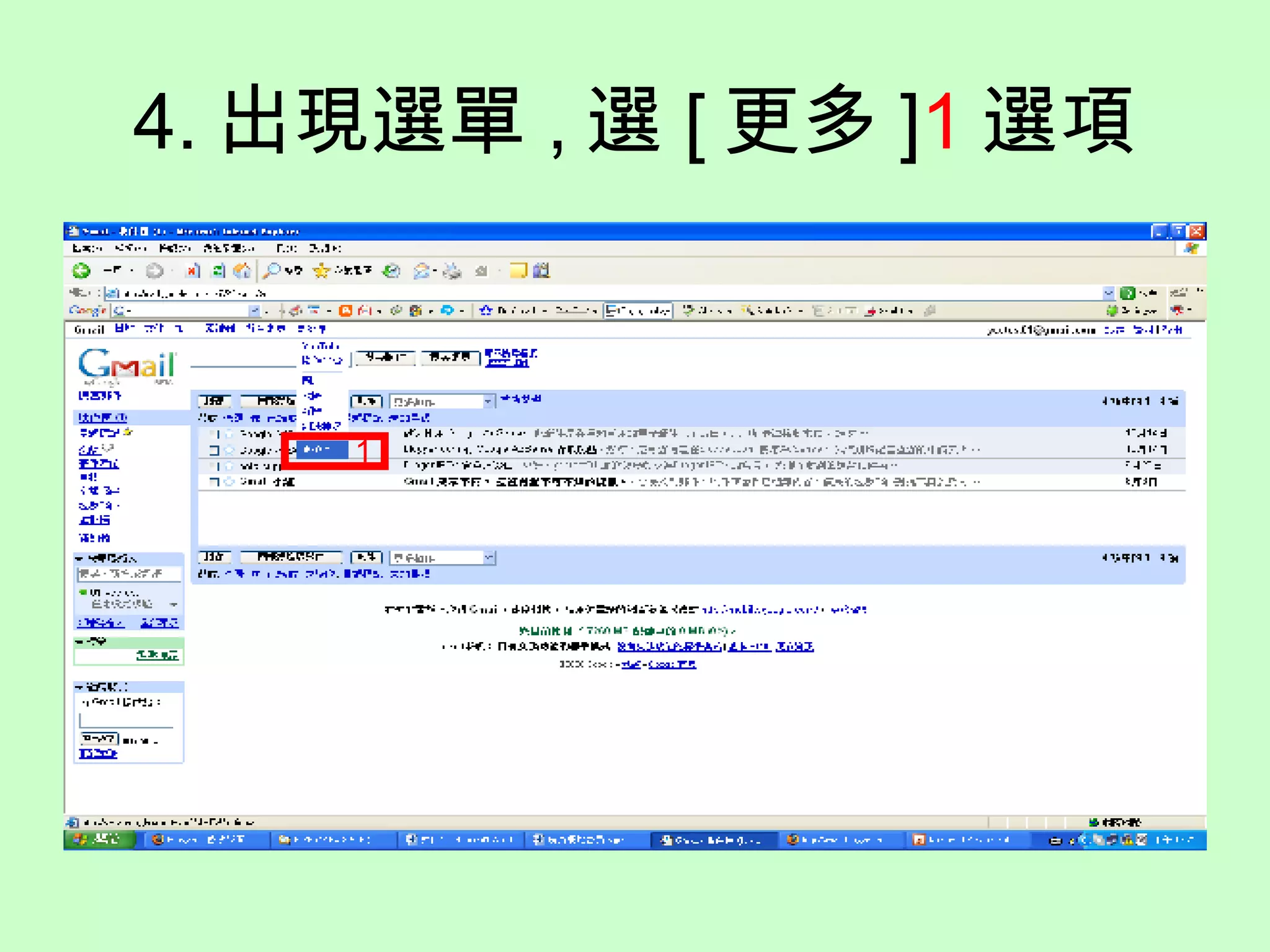Screen dimensions: 1270x952
Task: Select the highlighted item in the dropdown menu
Action: point(322,449)
